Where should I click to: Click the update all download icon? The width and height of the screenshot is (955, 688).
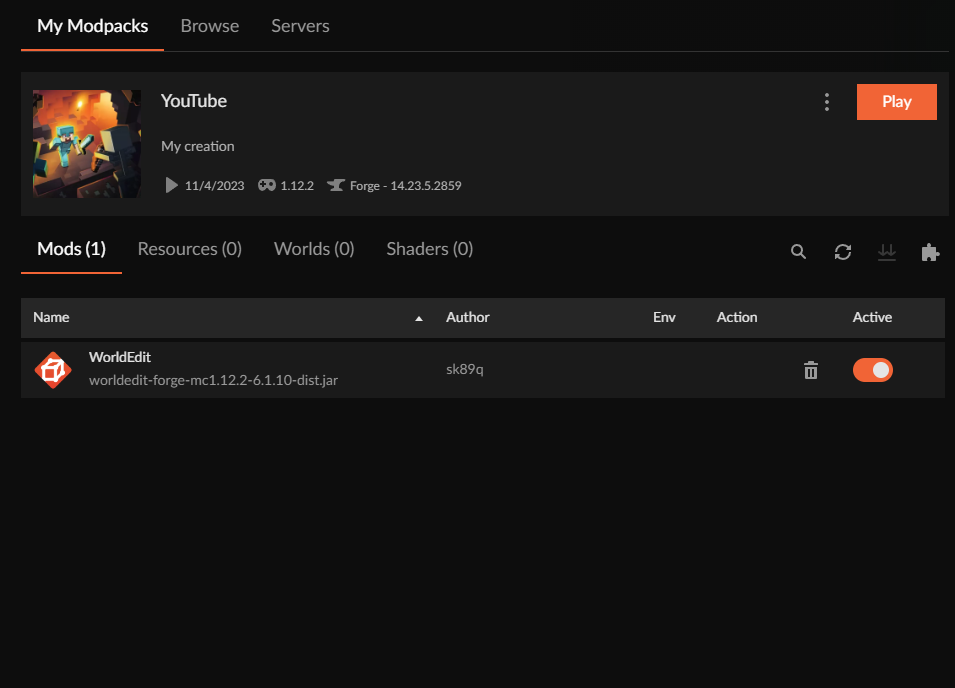pos(886,251)
